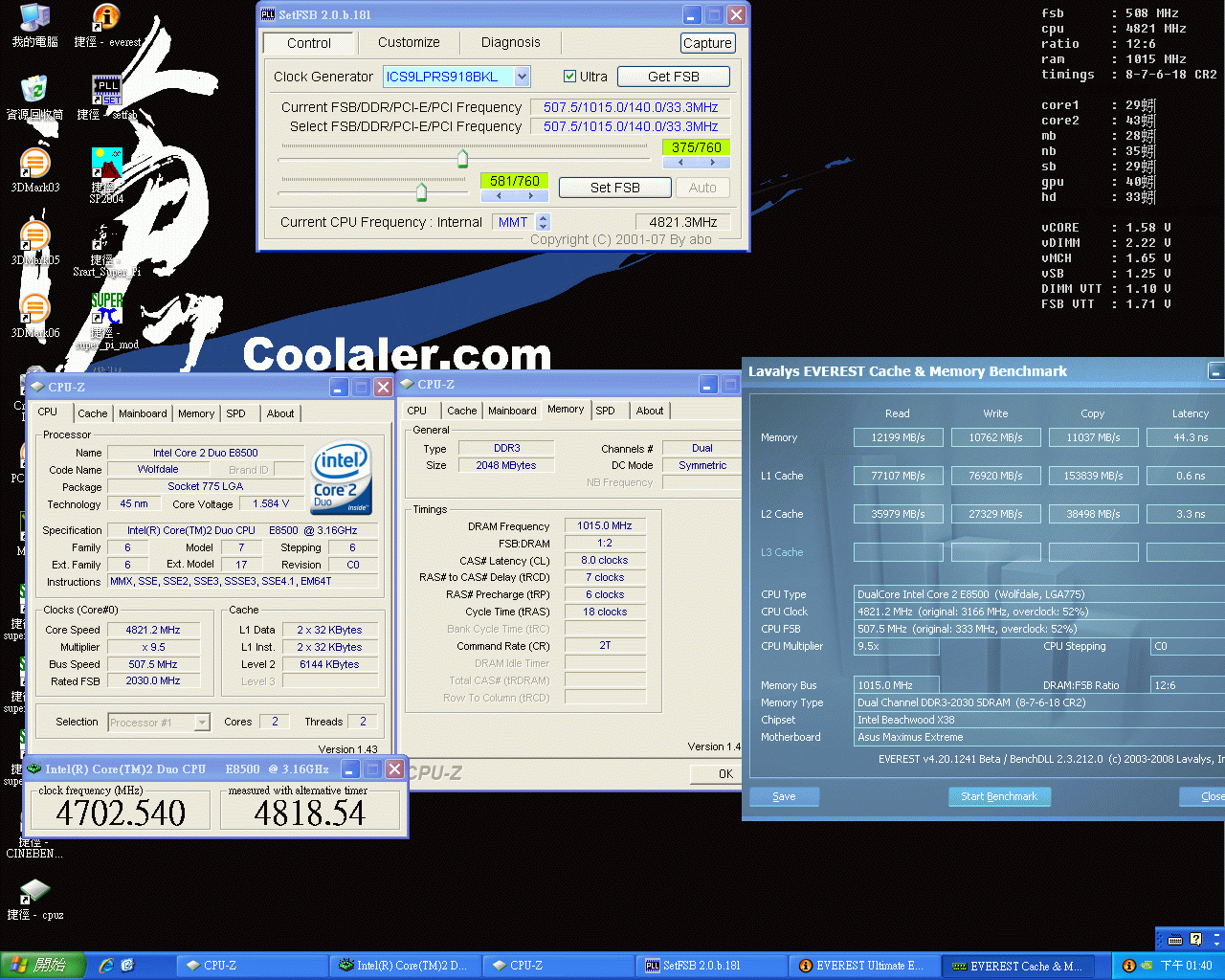Click the green tray icon beside the clock
Image resolution: width=1225 pixels, height=980 pixels.
click(1147, 966)
